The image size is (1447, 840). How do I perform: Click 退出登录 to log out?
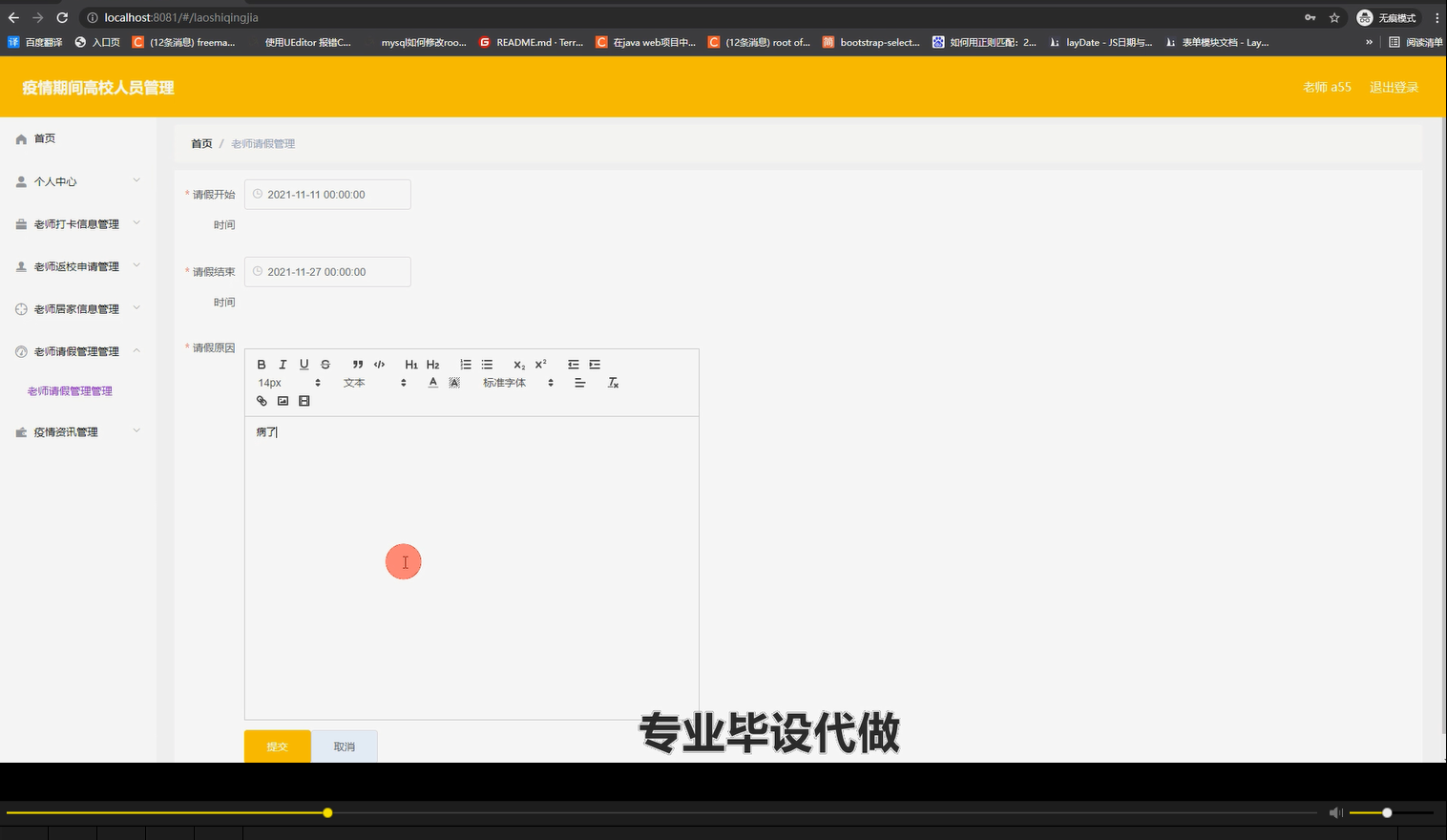click(x=1394, y=87)
